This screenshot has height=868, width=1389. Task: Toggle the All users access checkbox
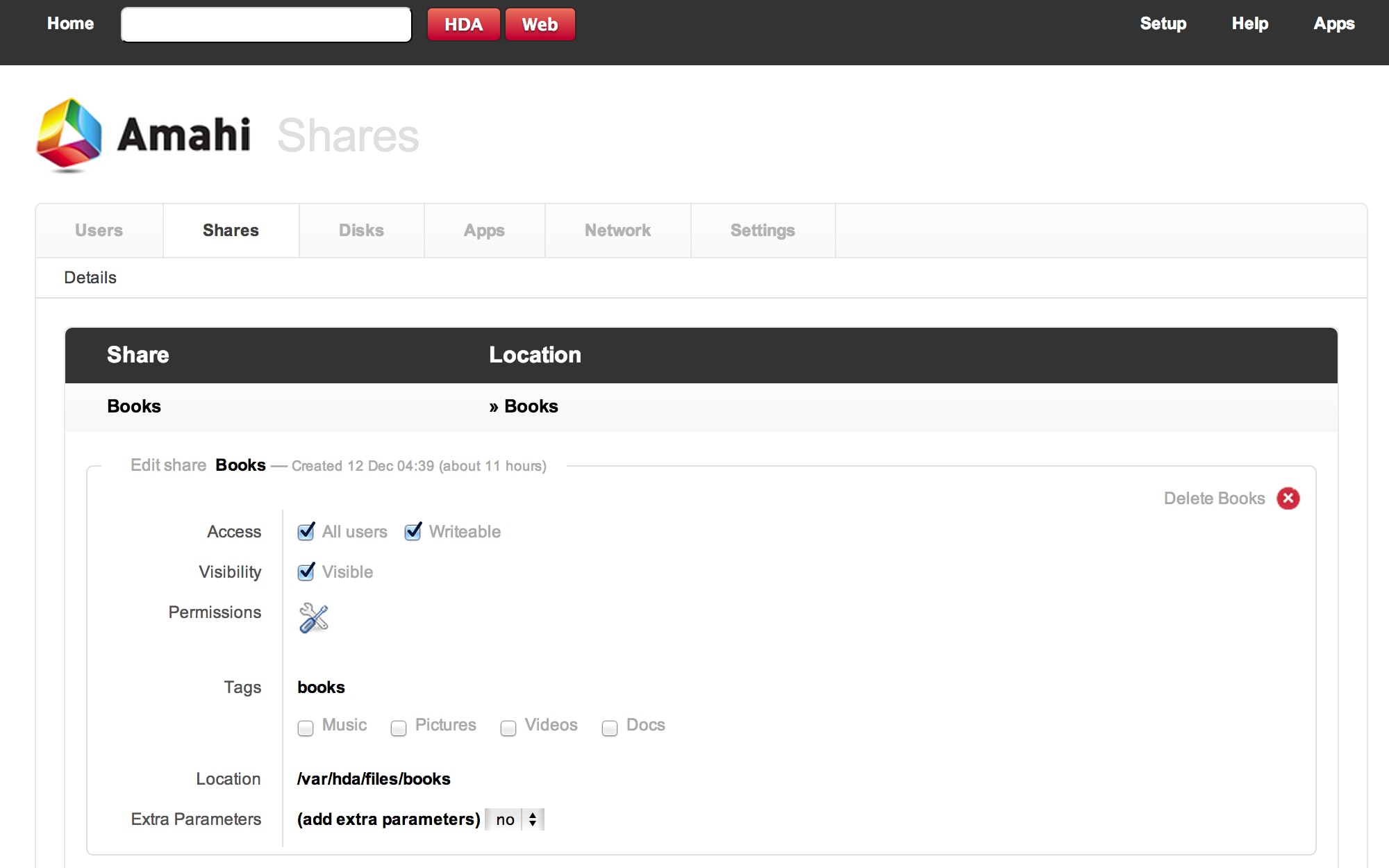pos(306,531)
